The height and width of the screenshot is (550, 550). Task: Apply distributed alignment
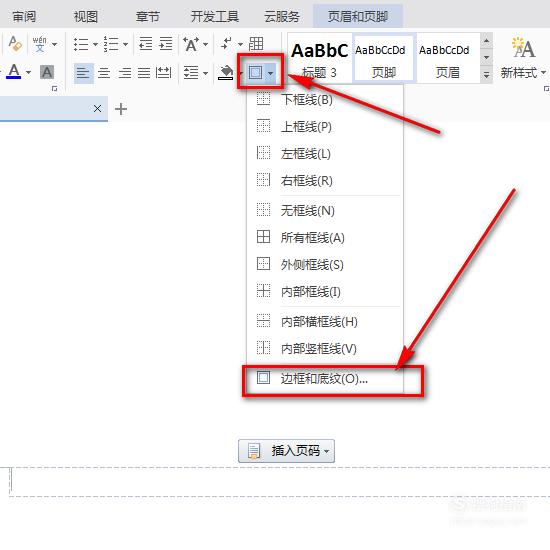point(163,73)
